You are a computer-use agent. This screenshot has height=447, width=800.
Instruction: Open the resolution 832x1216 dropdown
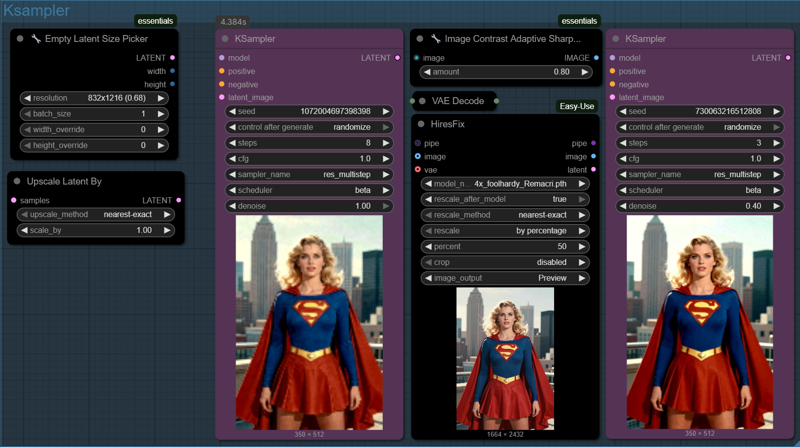pos(97,99)
